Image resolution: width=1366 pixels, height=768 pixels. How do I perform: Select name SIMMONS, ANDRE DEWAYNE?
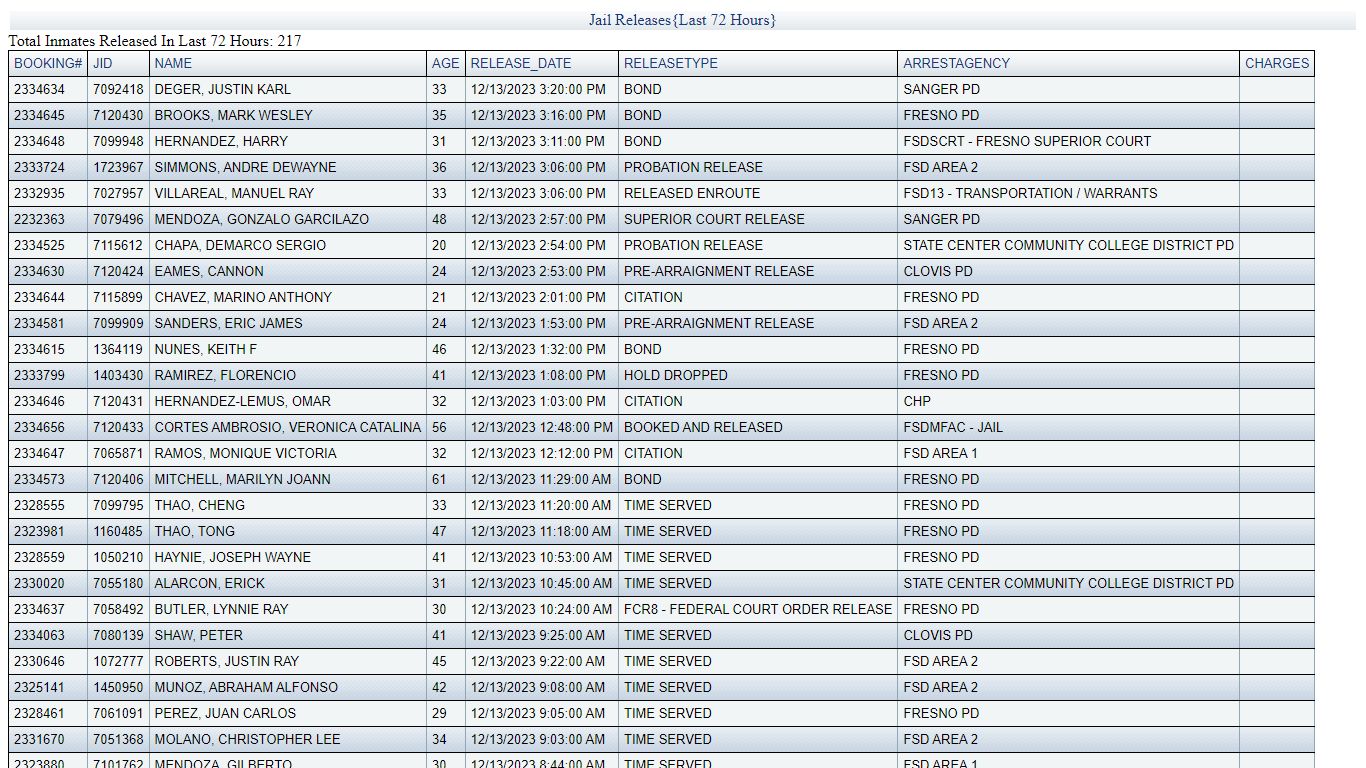(245, 167)
